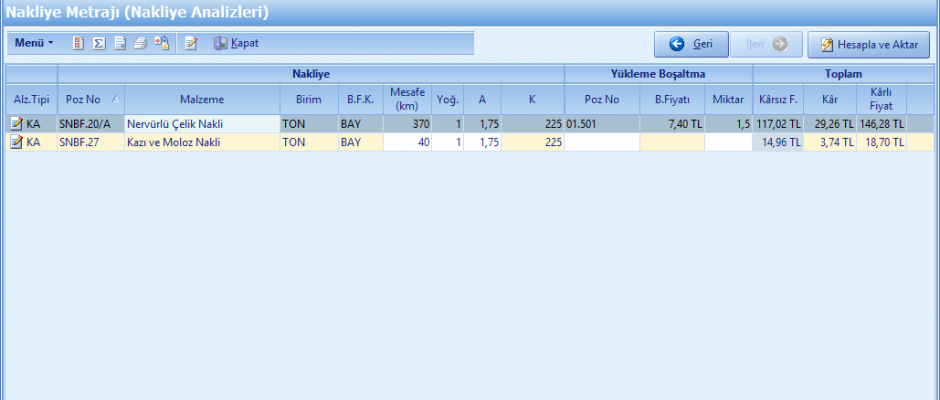Click the printer icon in toolbar
Viewport: 940px width, 400px height.
[141, 44]
